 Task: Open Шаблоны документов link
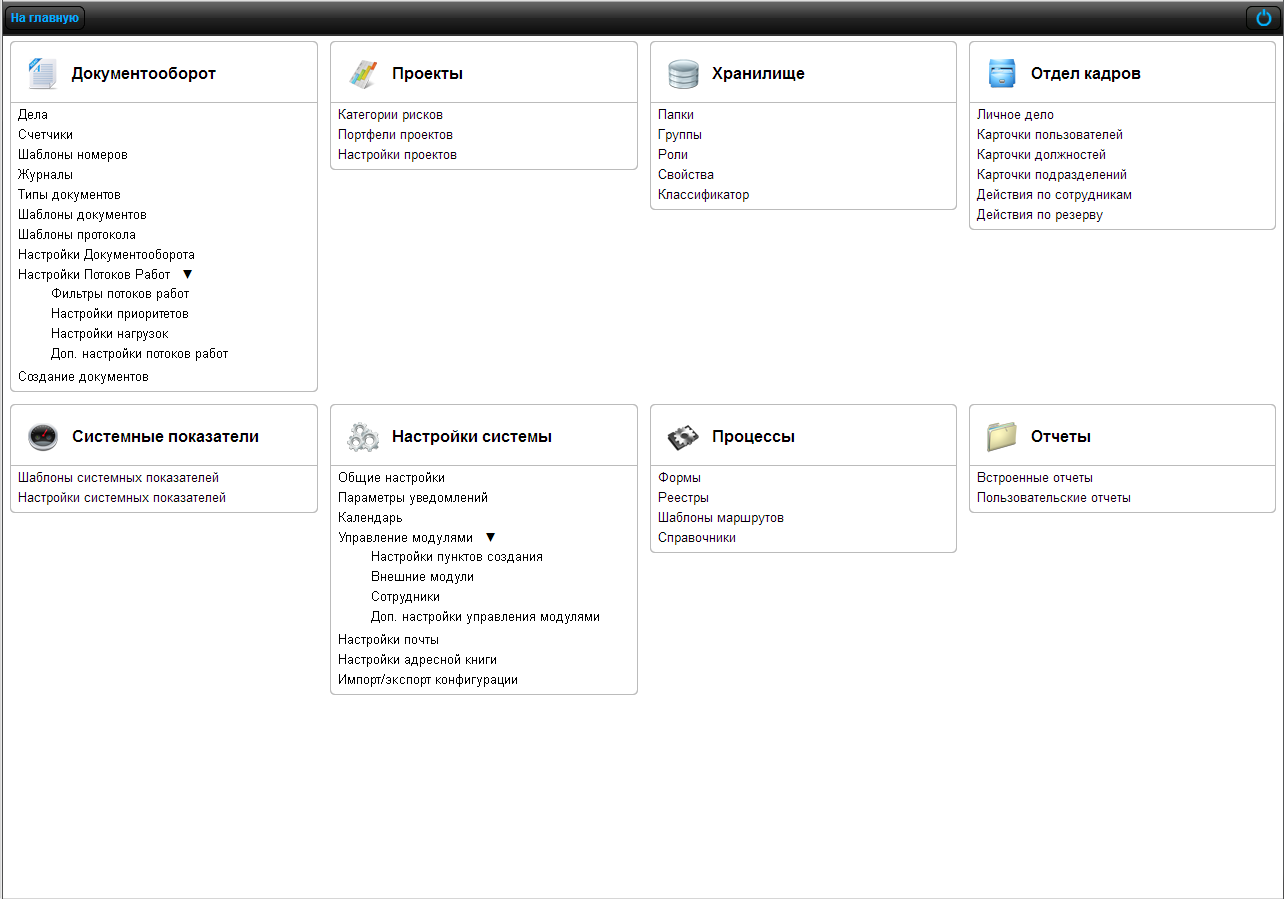point(82,215)
